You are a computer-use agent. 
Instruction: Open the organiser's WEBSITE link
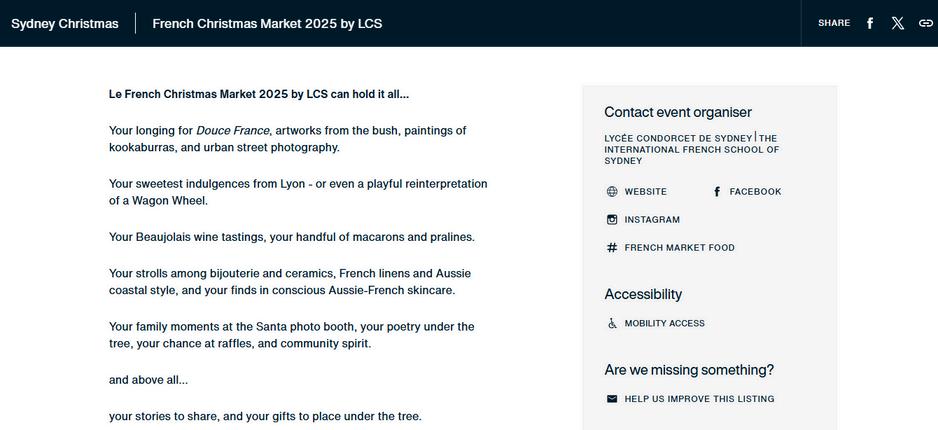click(x=645, y=192)
